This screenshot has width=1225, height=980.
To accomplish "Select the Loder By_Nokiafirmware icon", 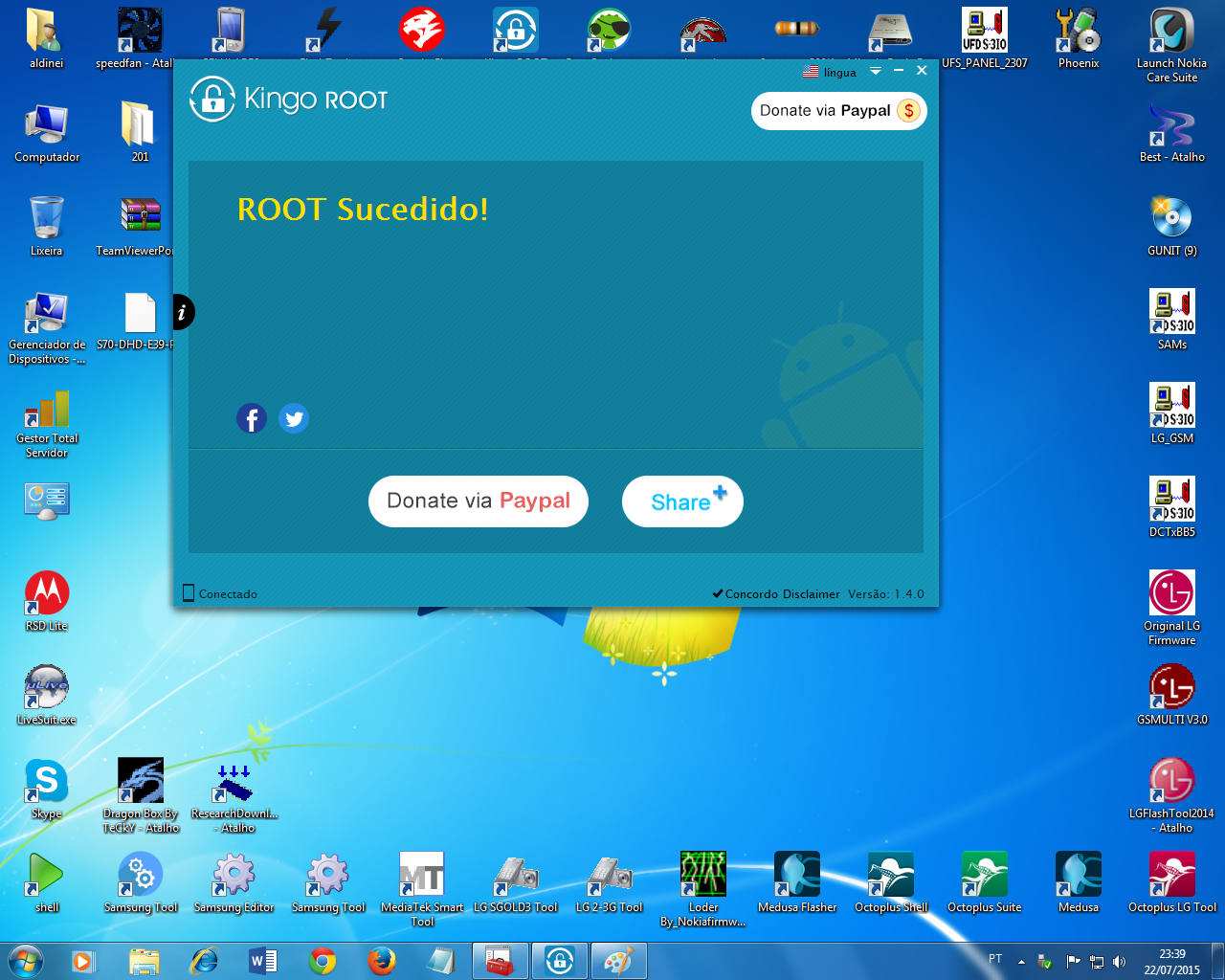I will [703, 888].
